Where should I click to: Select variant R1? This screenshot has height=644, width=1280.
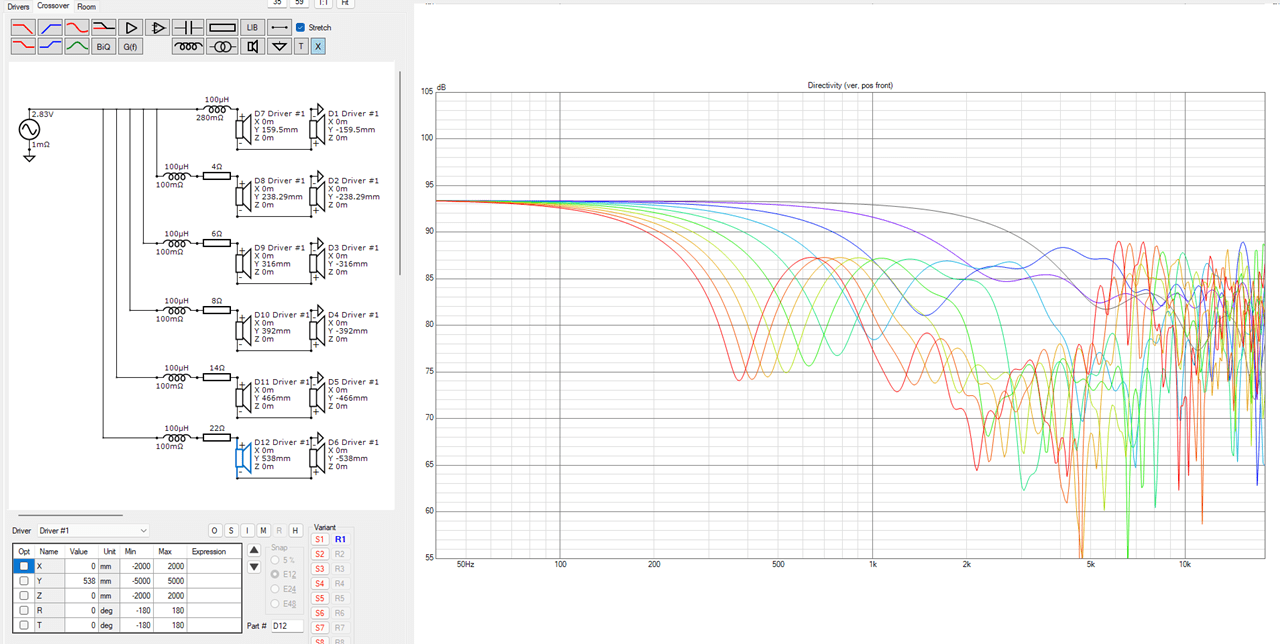tap(341, 539)
